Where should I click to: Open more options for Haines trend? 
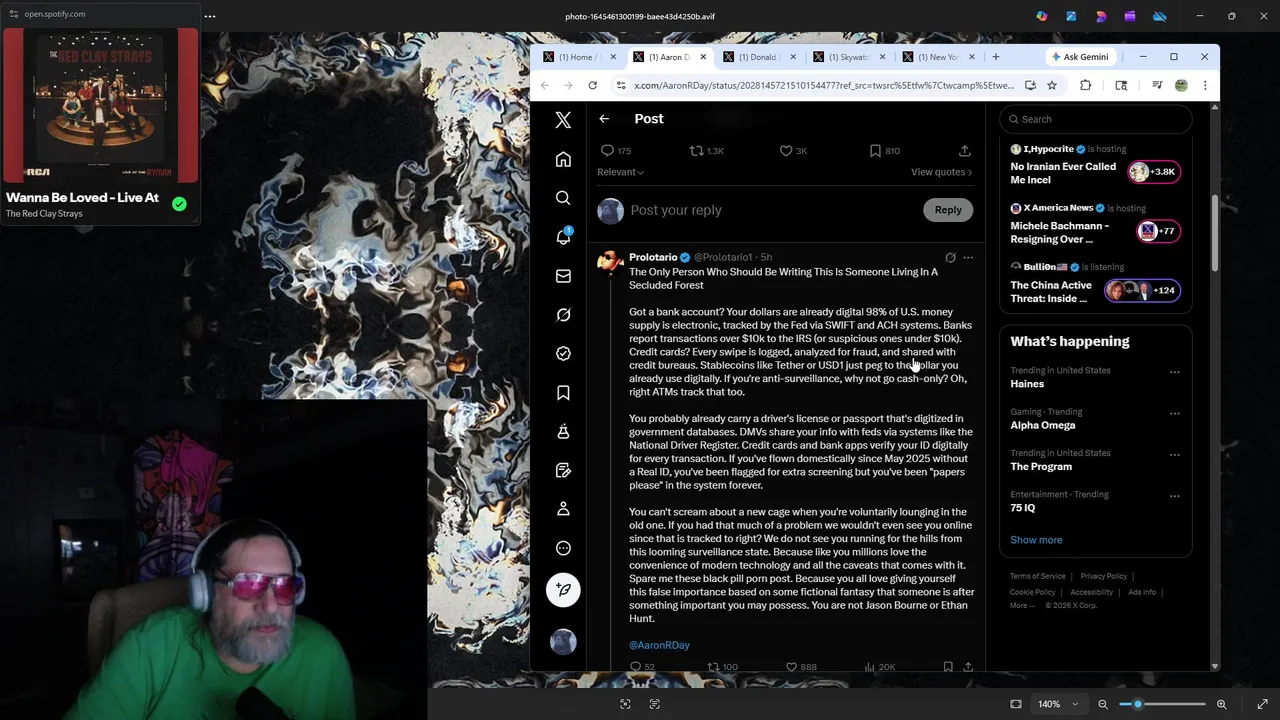click(x=1175, y=372)
